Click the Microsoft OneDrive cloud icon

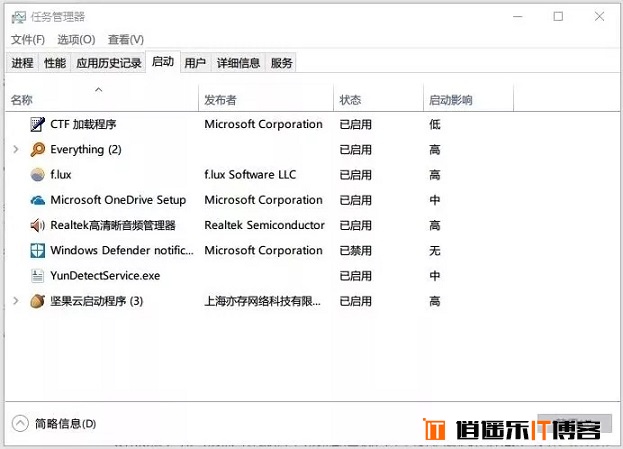(37, 200)
